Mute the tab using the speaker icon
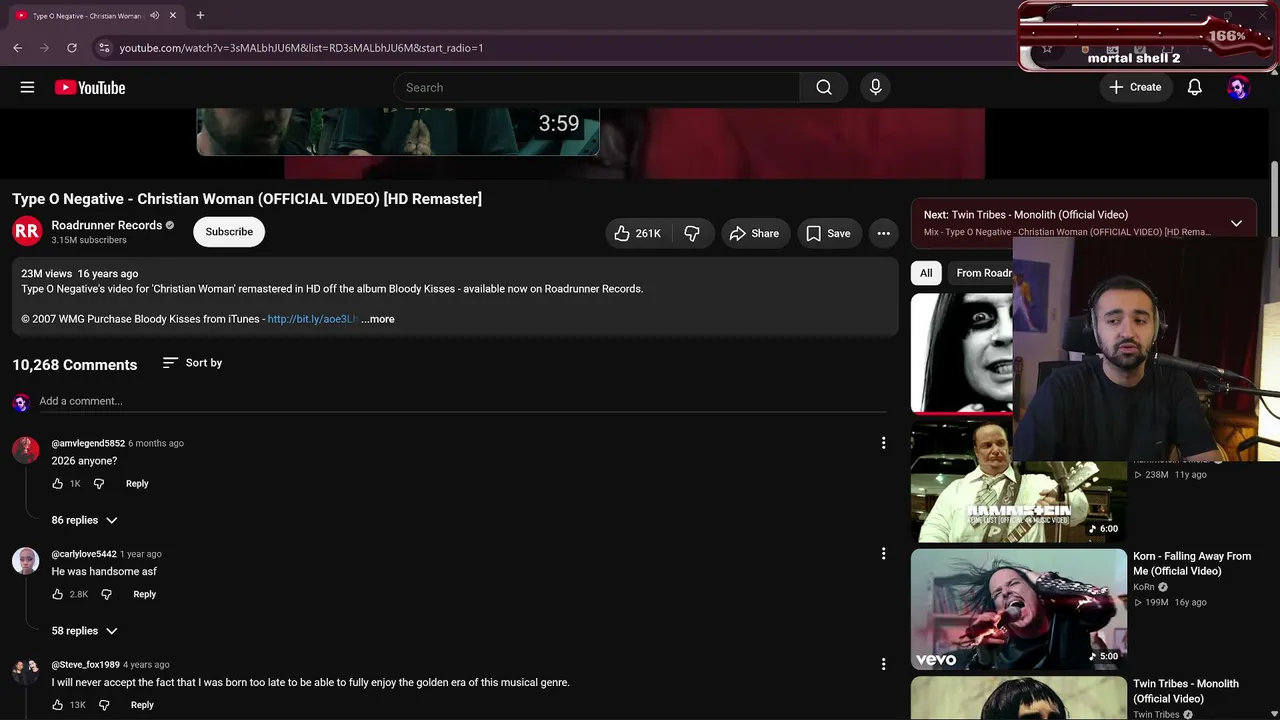 pos(154,16)
